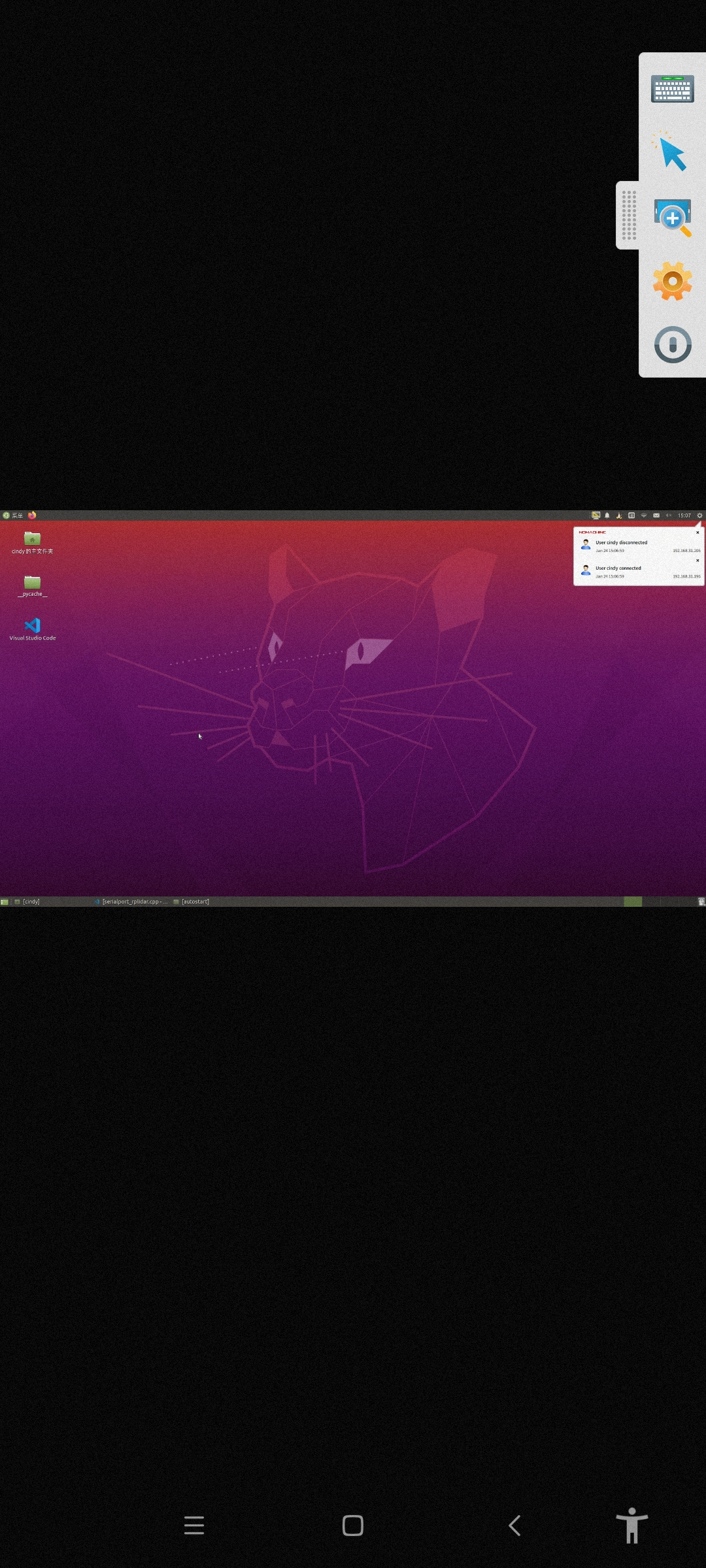Image resolution: width=706 pixels, height=1568 pixels.
Task: Open the session gear menu in the top panel
Action: pyautogui.click(x=699, y=515)
